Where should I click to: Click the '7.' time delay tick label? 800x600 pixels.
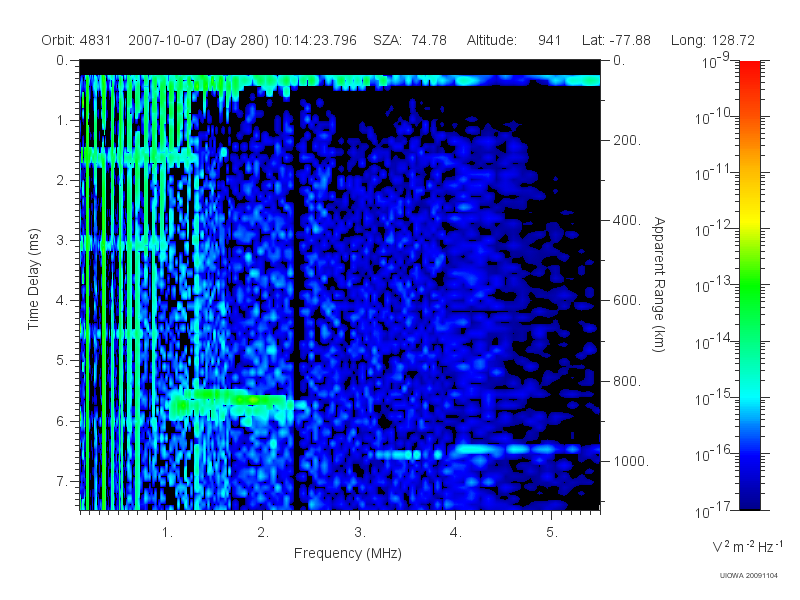62,481
